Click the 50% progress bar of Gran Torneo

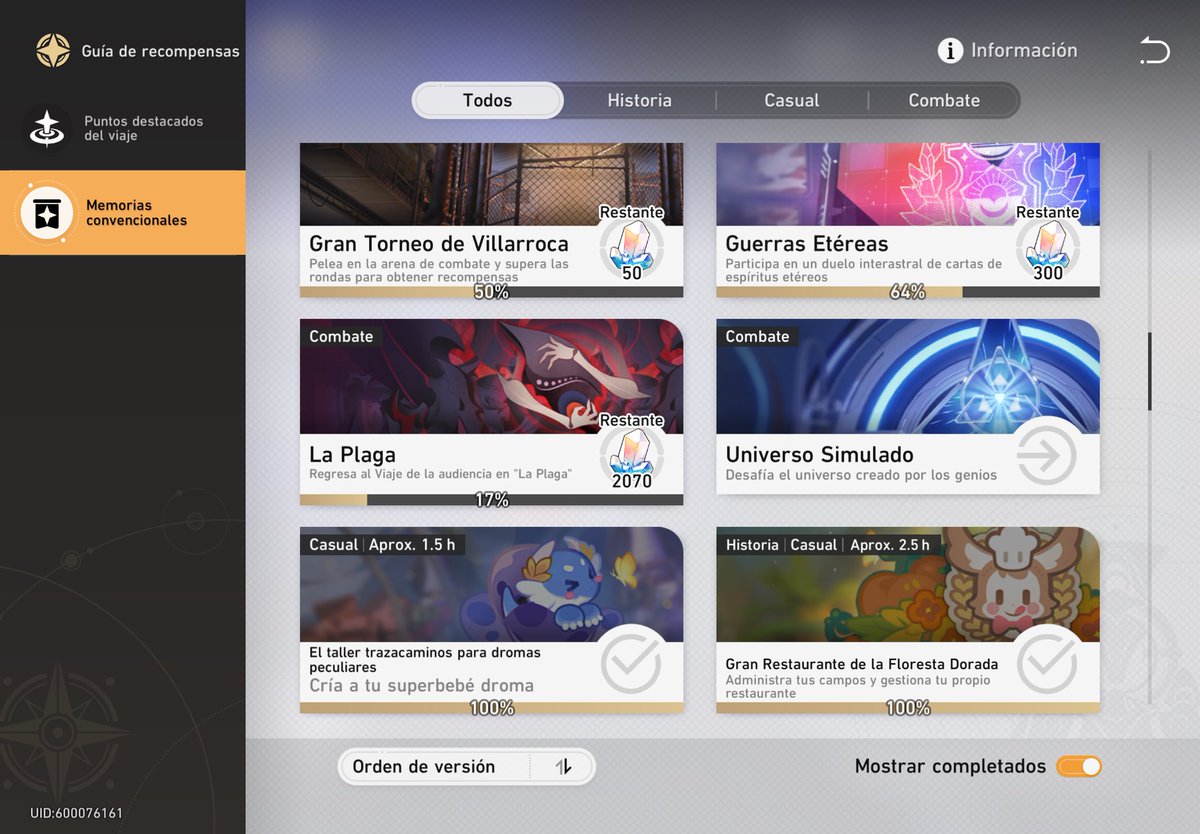coord(491,292)
